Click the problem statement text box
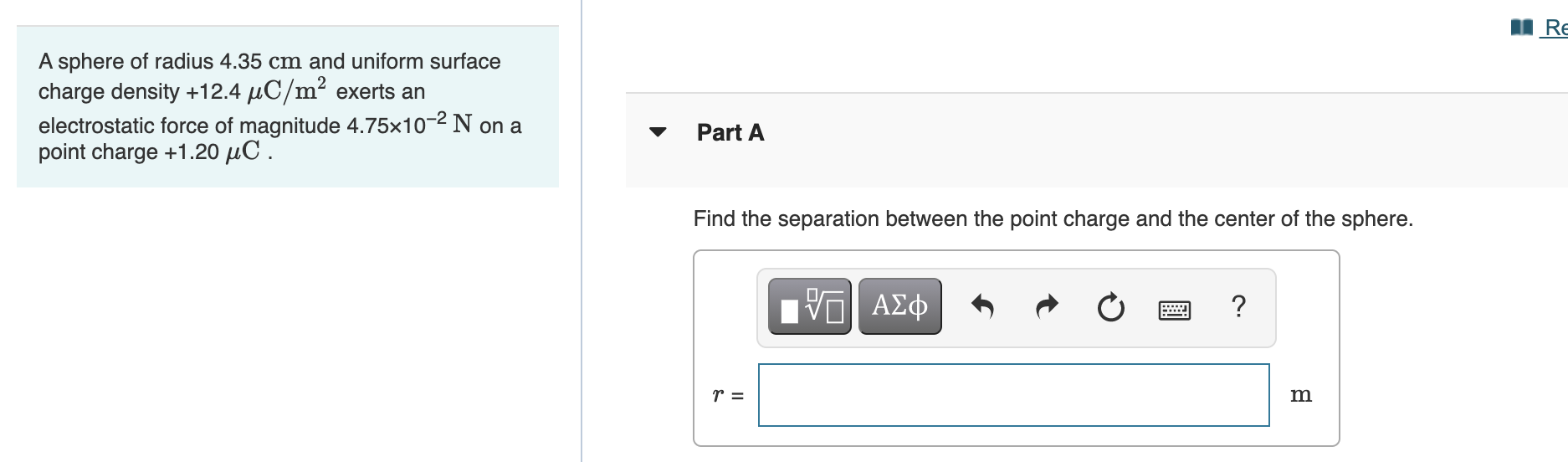1568x462 pixels. pyautogui.click(x=288, y=106)
